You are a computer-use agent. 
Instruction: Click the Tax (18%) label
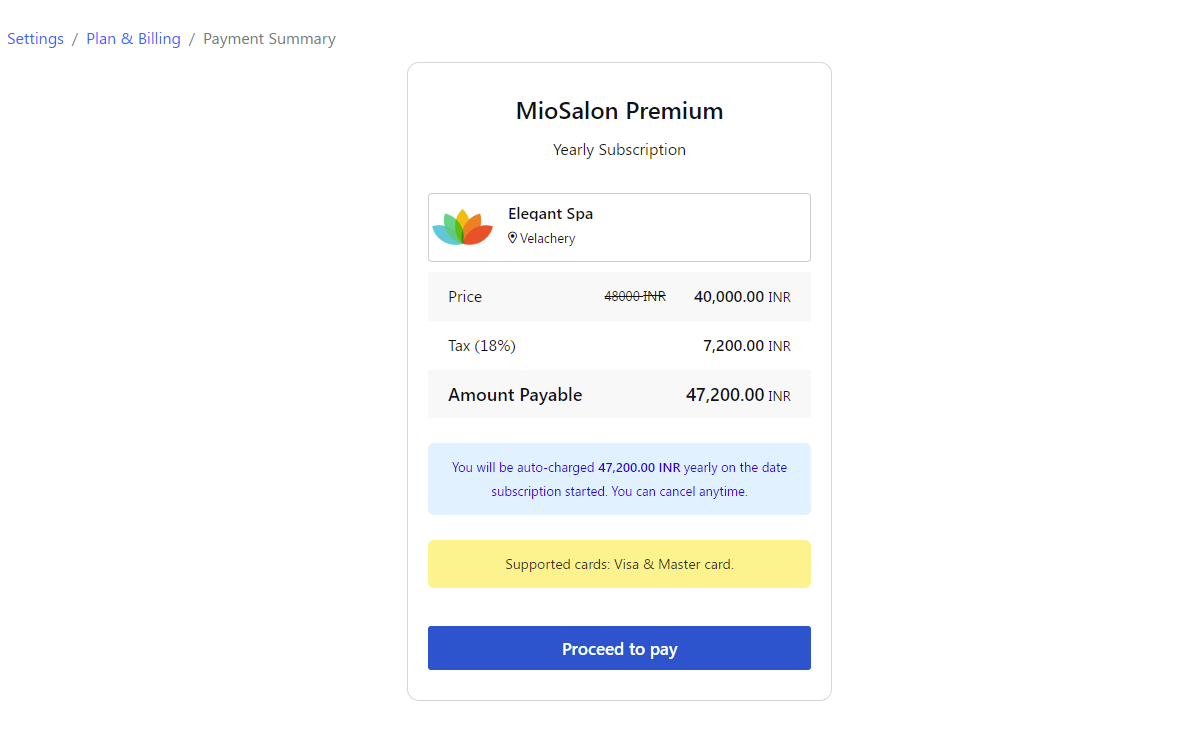pos(482,346)
